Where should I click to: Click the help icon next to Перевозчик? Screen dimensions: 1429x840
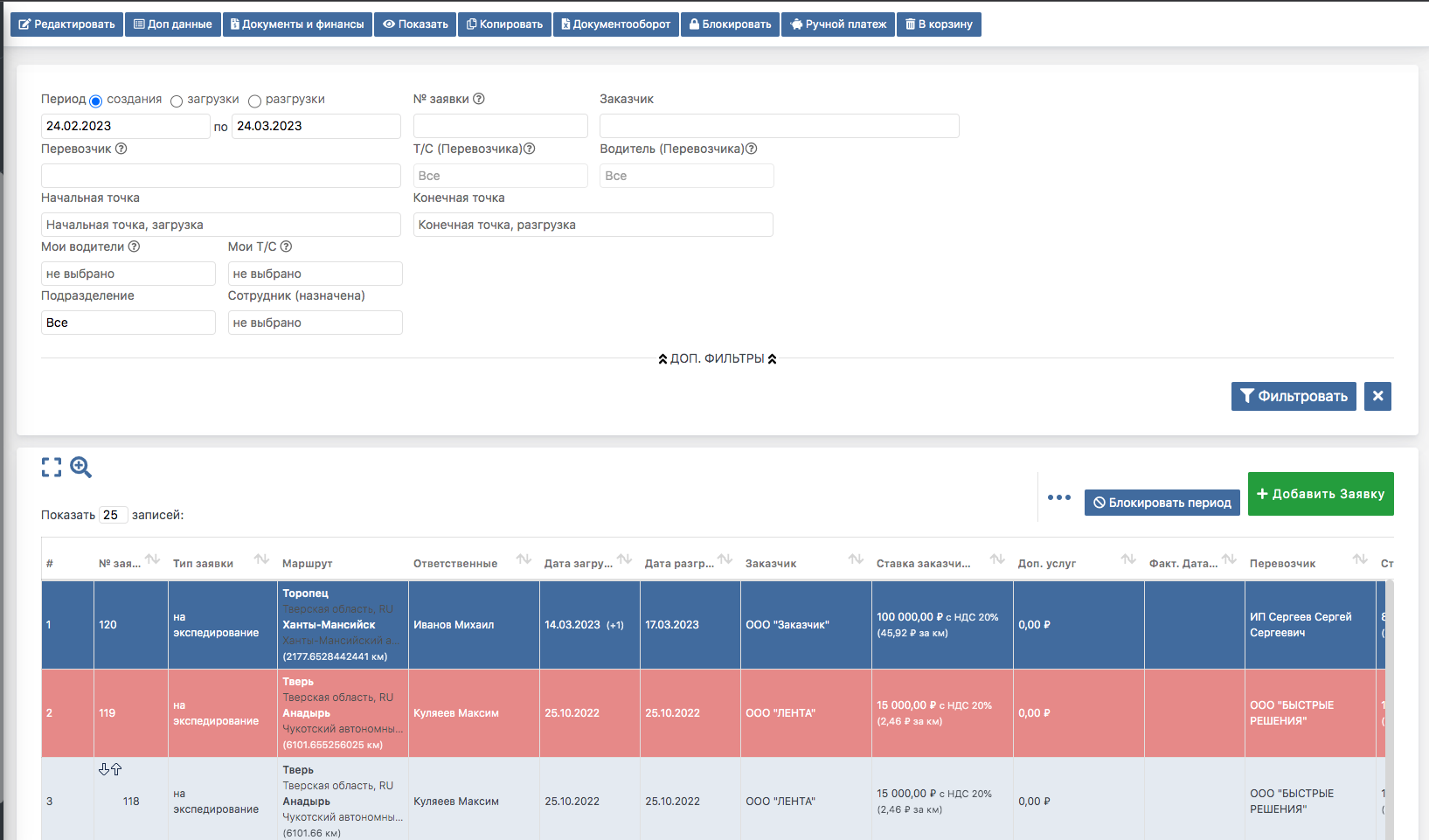122,149
